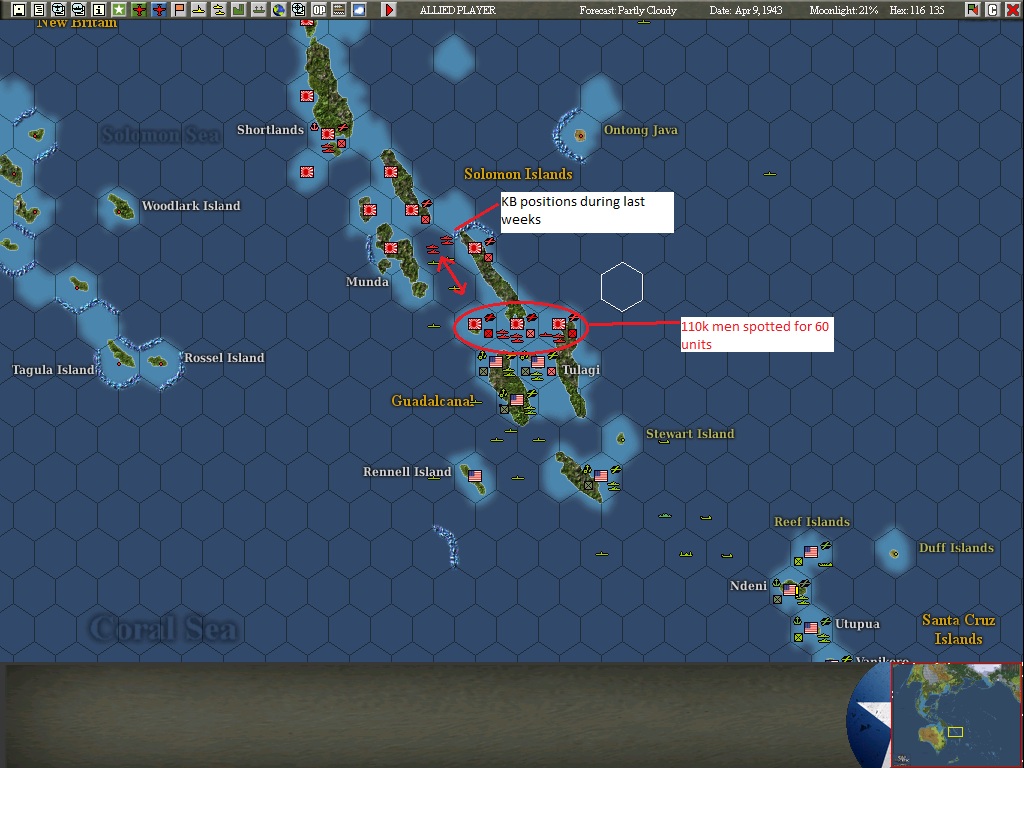Image resolution: width=1024 pixels, height=815 pixels.
Task: Click the ship-on-green toolbar icon
Action: pyautogui.click(x=259, y=10)
